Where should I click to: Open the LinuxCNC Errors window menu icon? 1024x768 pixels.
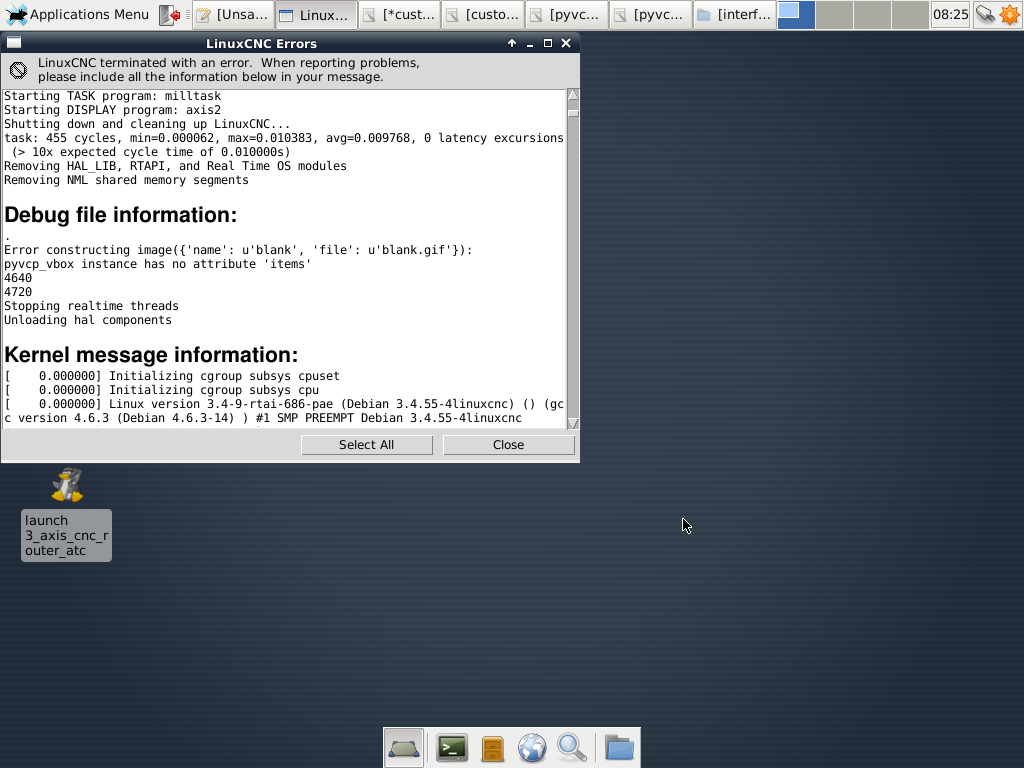tap(14, 43)
